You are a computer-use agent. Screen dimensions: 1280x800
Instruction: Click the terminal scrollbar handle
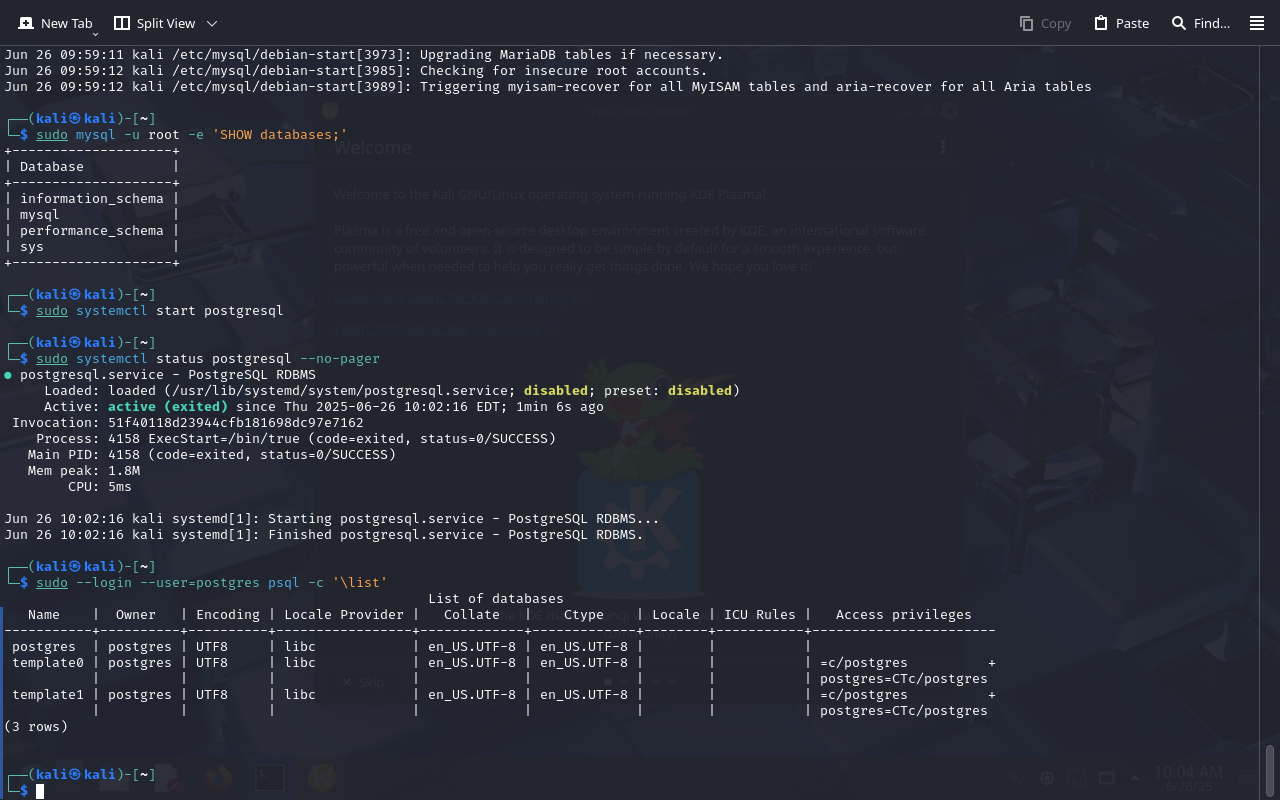pyautogui.click(x=1270, y=769)
